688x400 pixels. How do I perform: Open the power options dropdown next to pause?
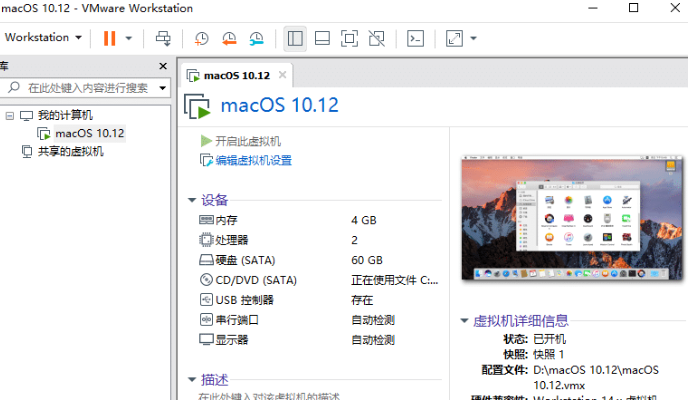click(129, 38)
